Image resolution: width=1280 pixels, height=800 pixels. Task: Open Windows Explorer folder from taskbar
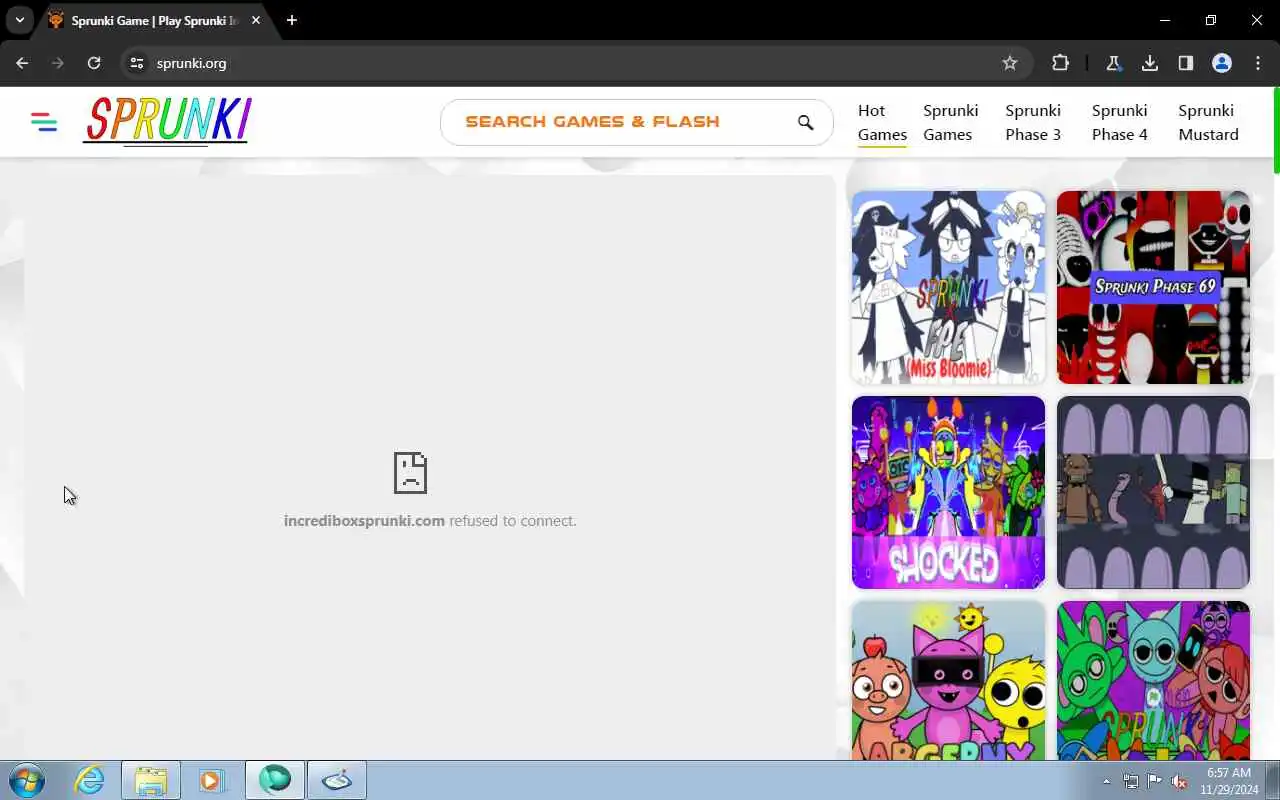coord(151,780)
